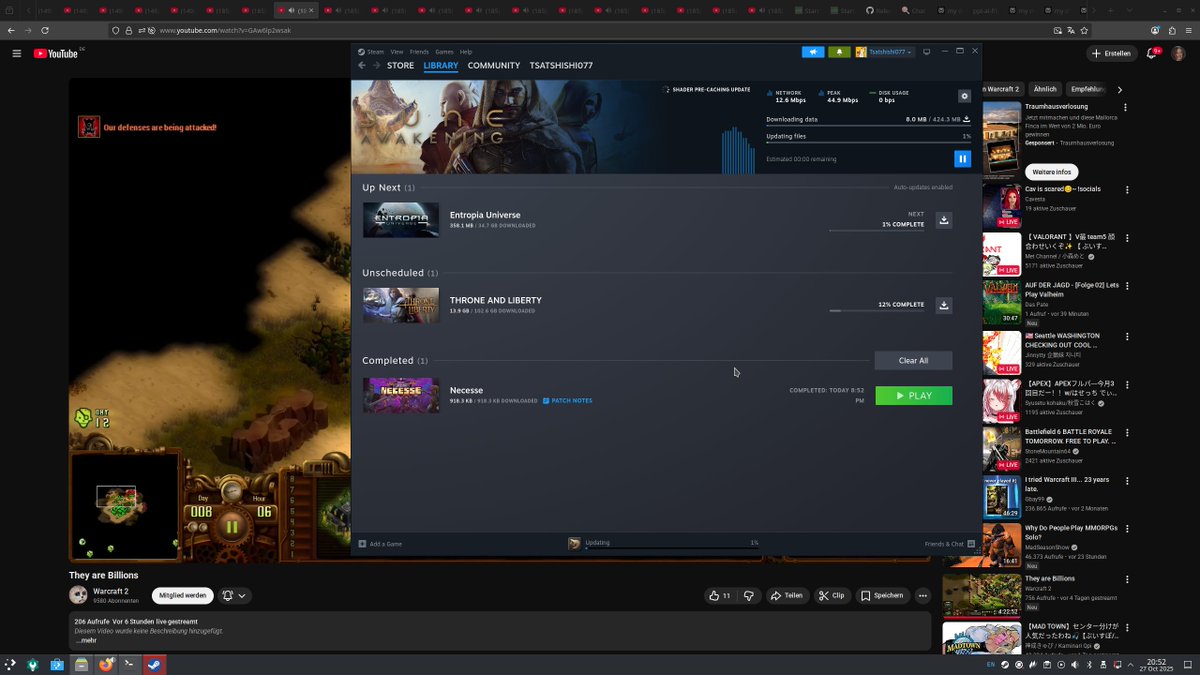Viewport: 1200px width, 675px height.
Task: Go back with Steam back arrow
Action: click(362, 66)
